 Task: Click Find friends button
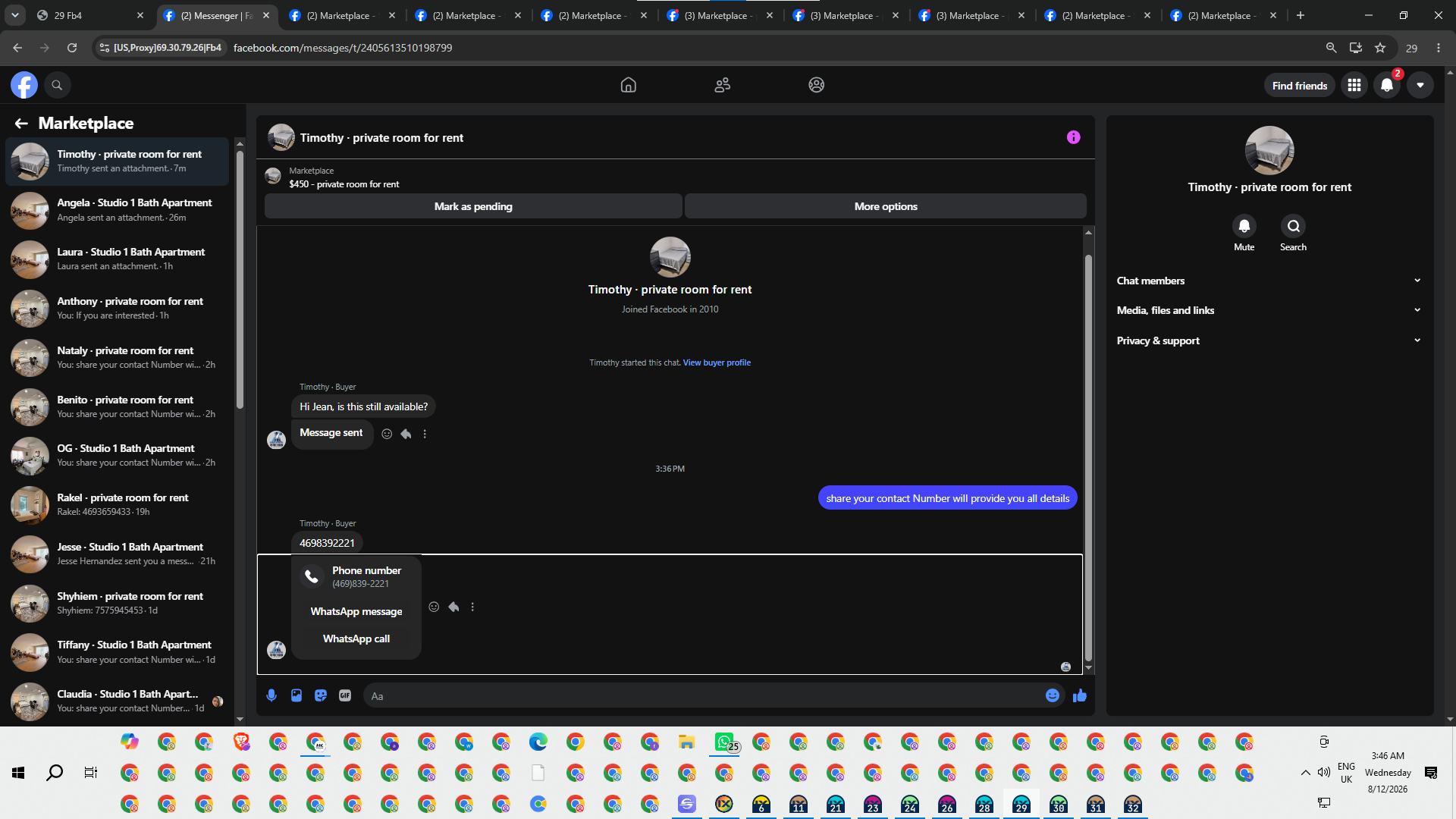1300,86
